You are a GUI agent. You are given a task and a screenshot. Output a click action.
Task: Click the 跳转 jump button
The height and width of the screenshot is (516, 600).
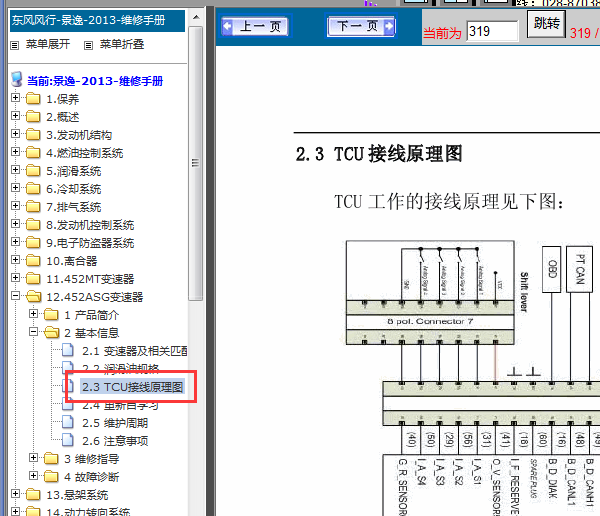pos(546,24)
